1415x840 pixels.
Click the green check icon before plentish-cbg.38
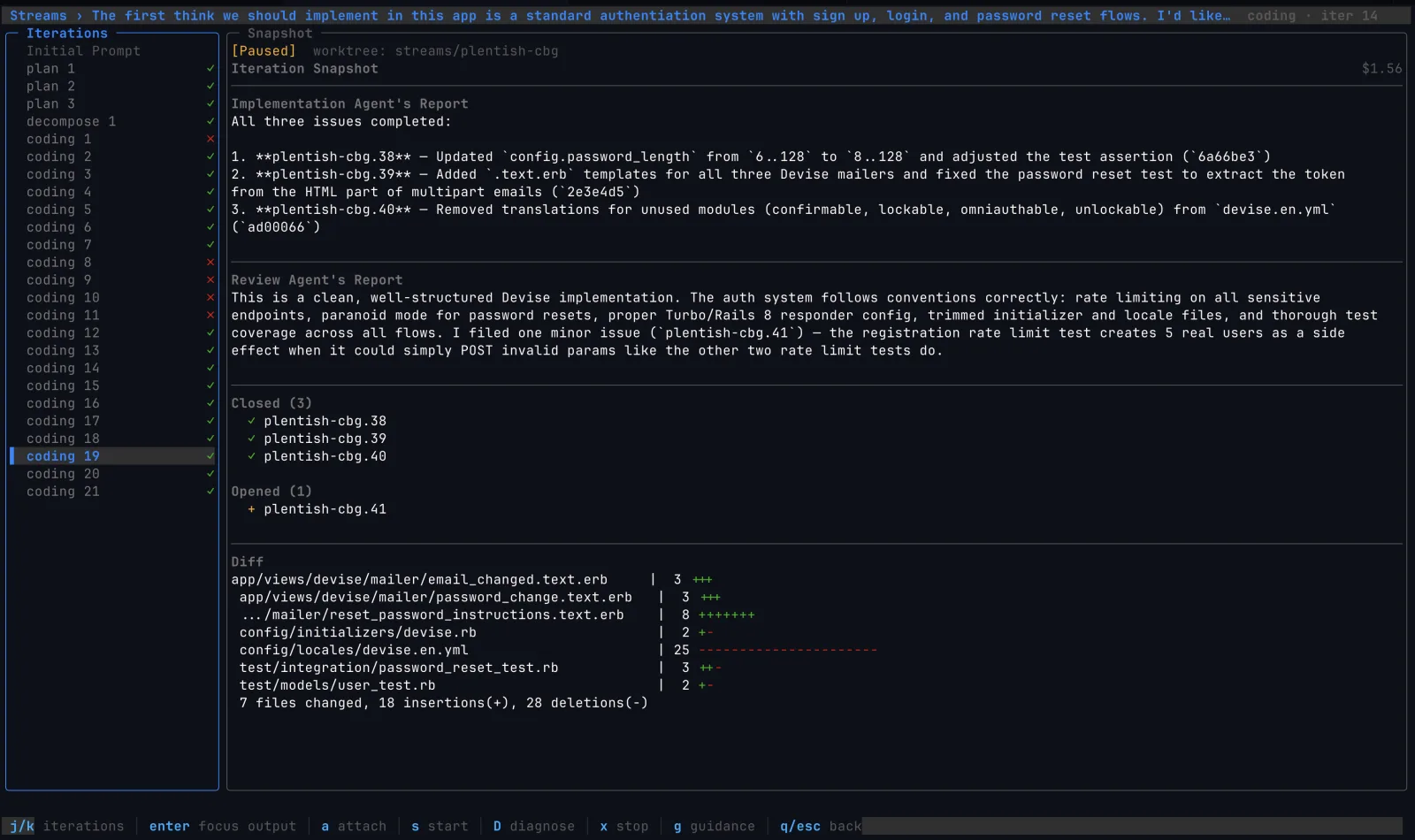[x=251, y=421]
